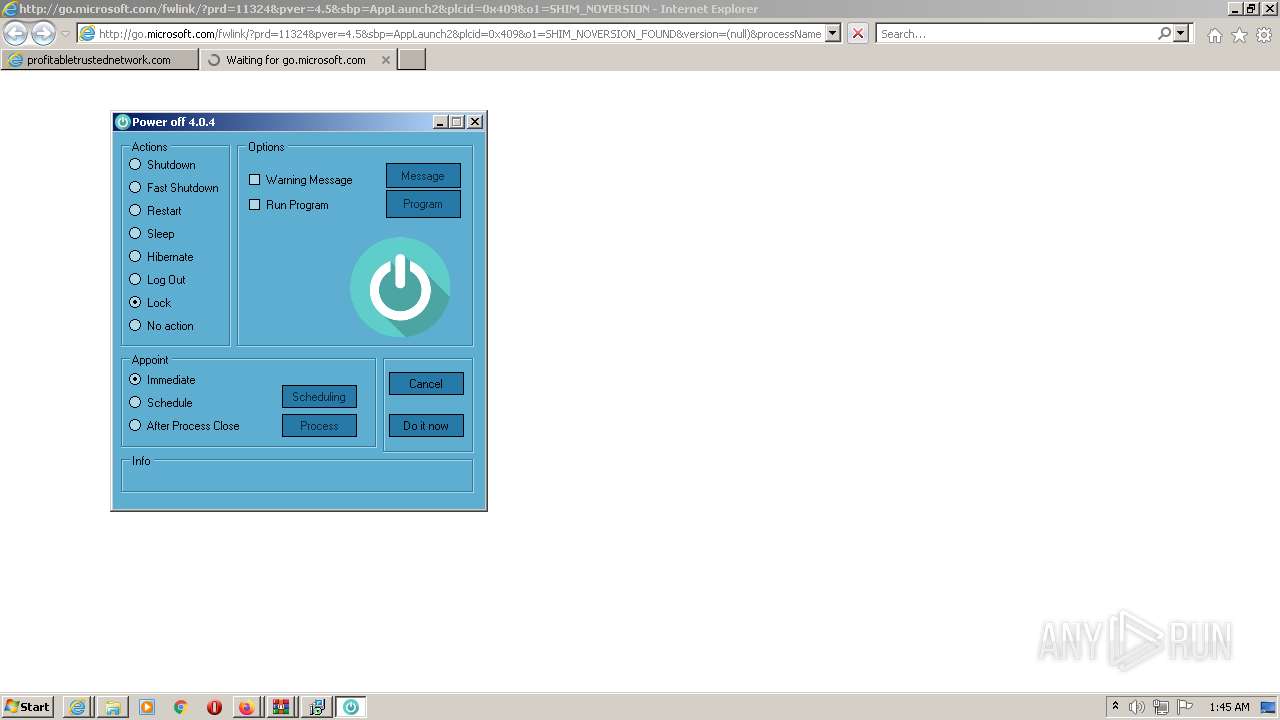Open the Scheduling button

(319, 397)
